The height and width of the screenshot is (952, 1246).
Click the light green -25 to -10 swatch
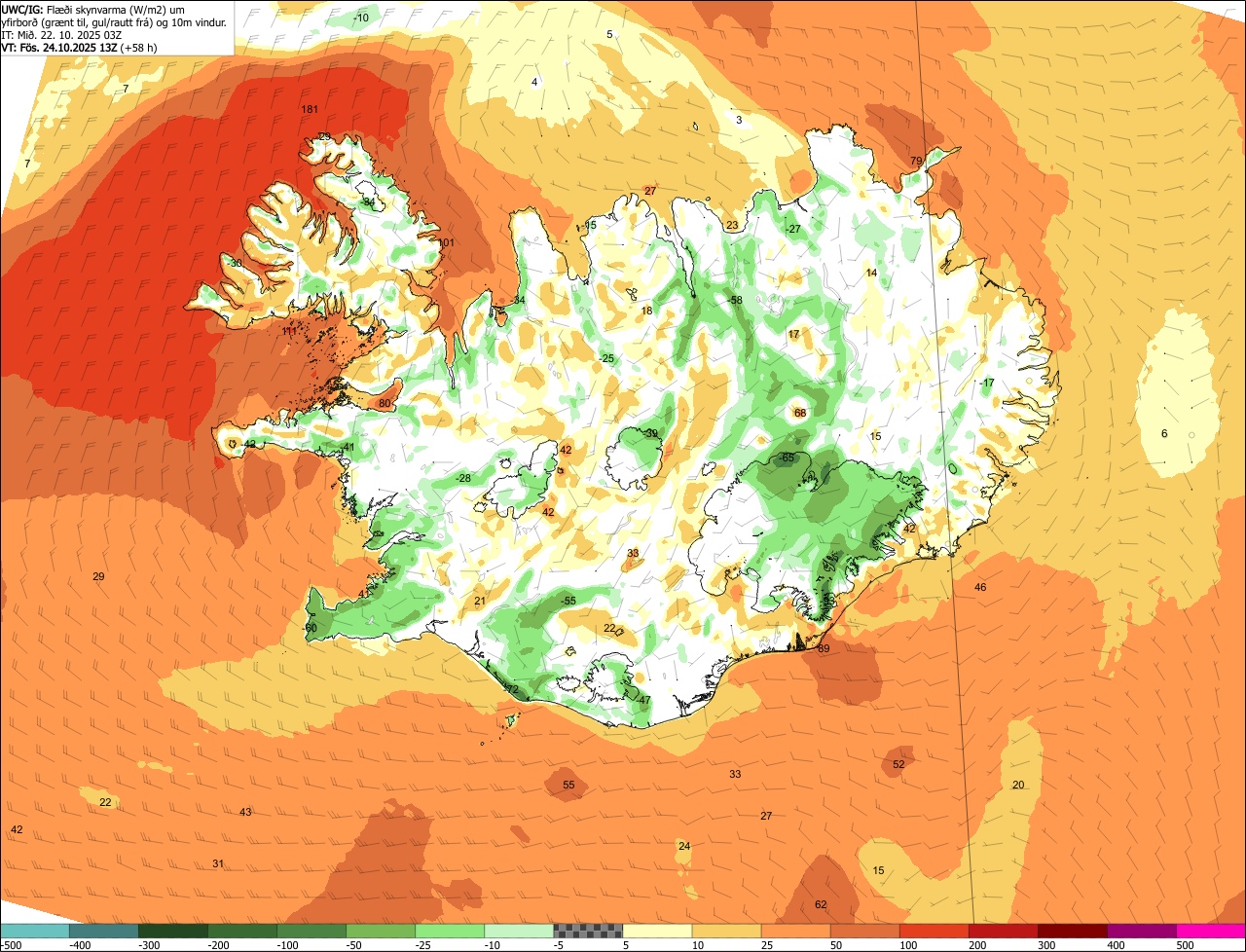click(x=450, y=931)
